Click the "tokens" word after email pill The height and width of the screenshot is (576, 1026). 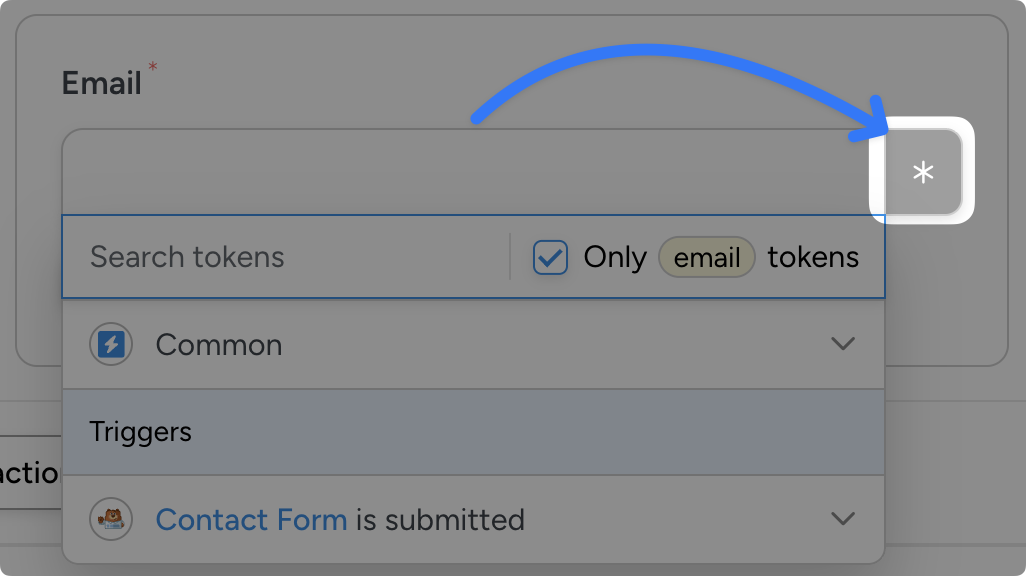click(813, 257)
